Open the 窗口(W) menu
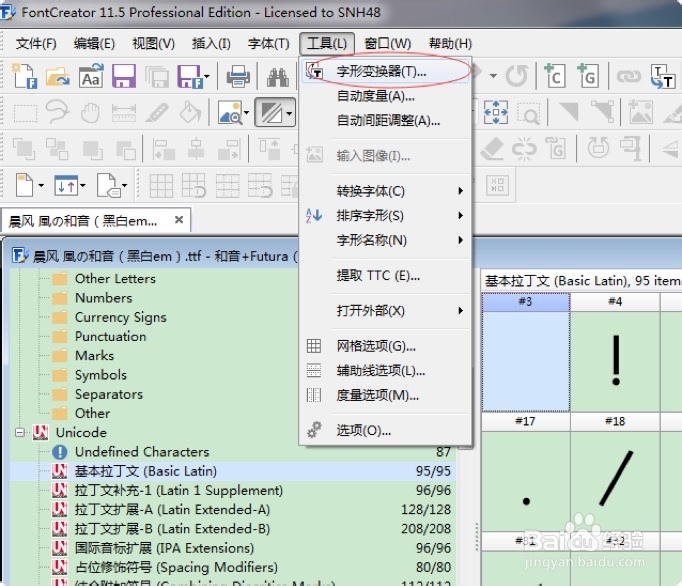This screenshot has height=586, width=682. tap(388, 44)
